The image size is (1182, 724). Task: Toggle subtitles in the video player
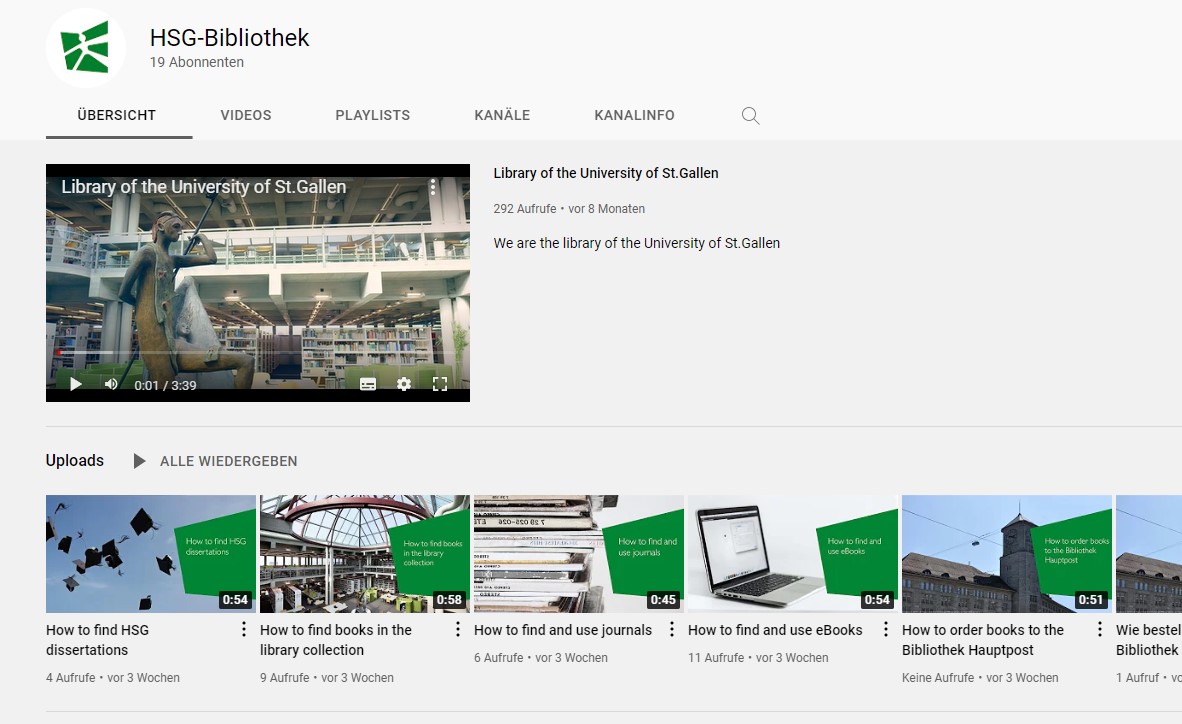(368, 384)
